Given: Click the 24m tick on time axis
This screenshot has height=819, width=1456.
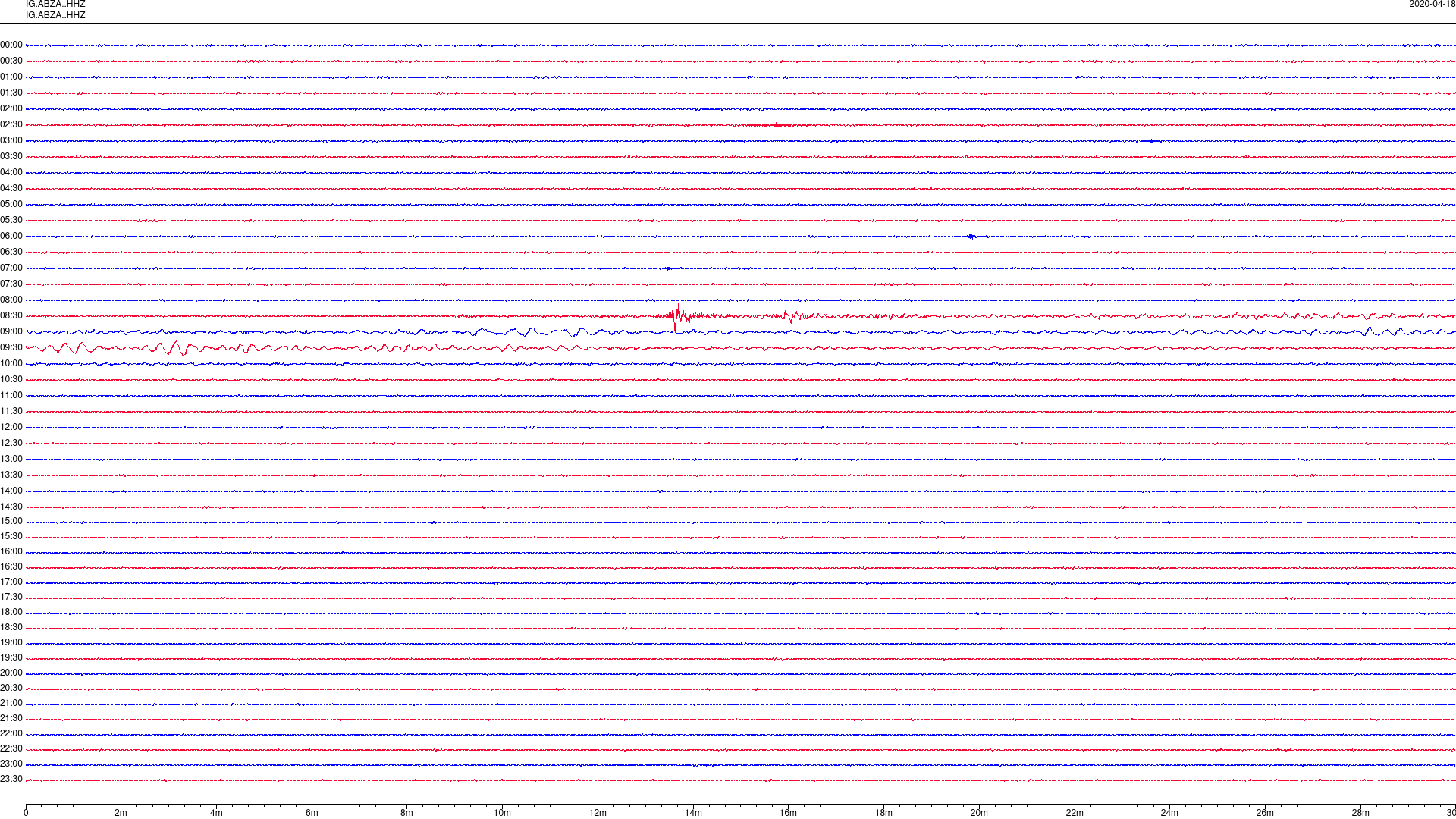Looking at the screenshot, I should (x=1170, y=813).
